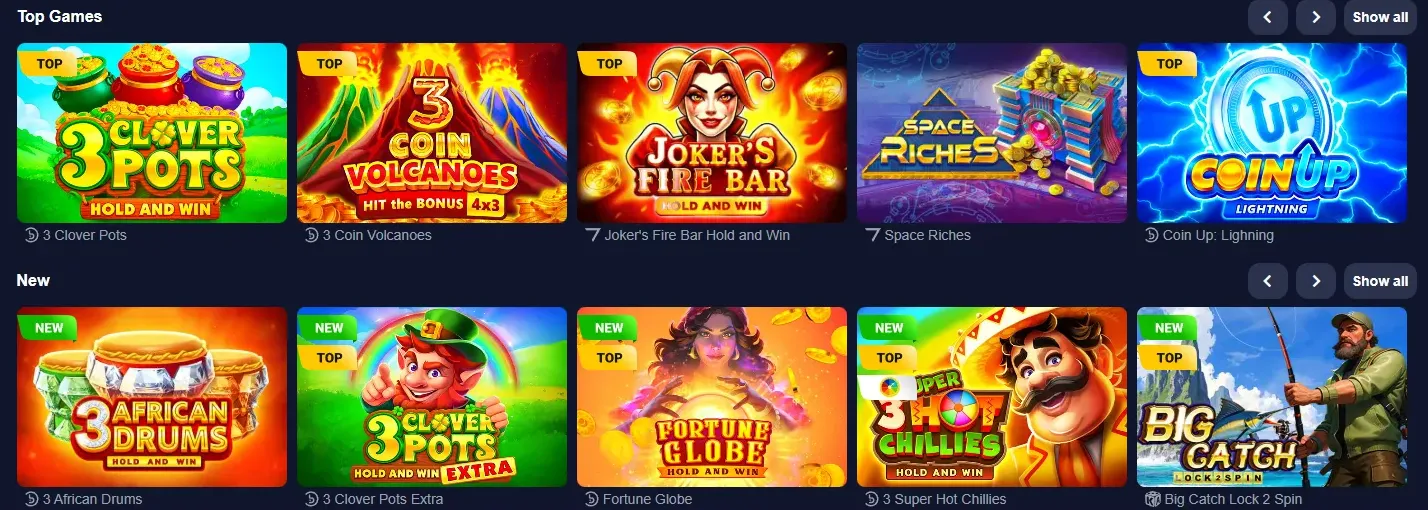Viewport: 1428px width, 510px height.
Task: Open the 3 Super Hot Chillies tile
Action: click(x=992, y=397)
